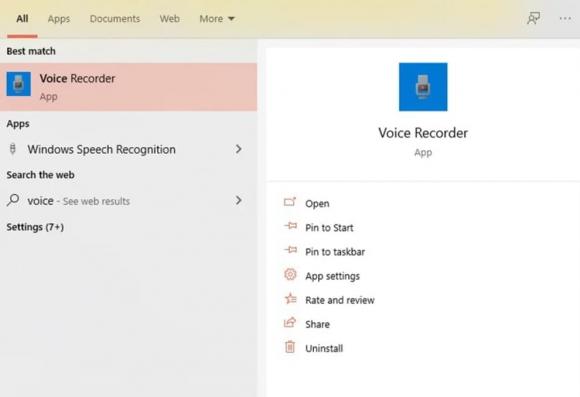Open the feedback person icon at top right
This screenshot has height=397, width=580.
pos(533,18)
